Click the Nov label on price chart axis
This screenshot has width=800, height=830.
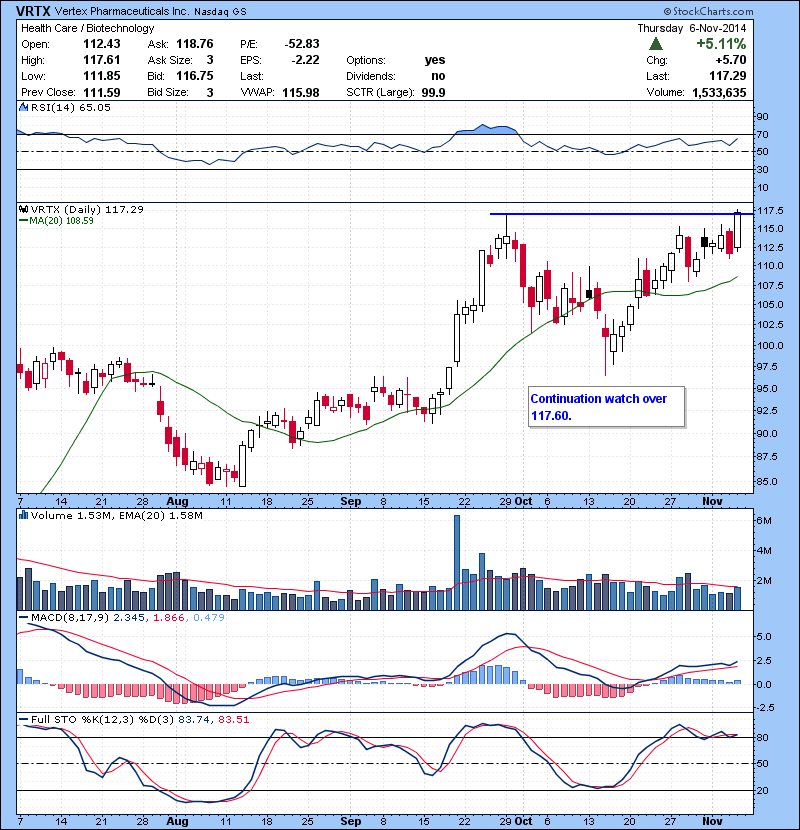pos(712,501)
